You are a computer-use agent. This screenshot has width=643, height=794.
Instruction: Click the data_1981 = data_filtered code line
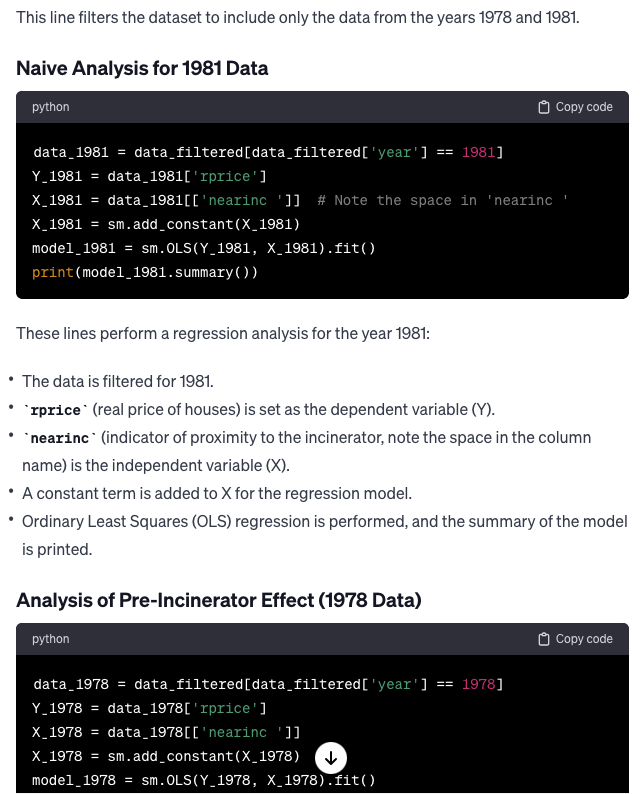coord(268,152)
